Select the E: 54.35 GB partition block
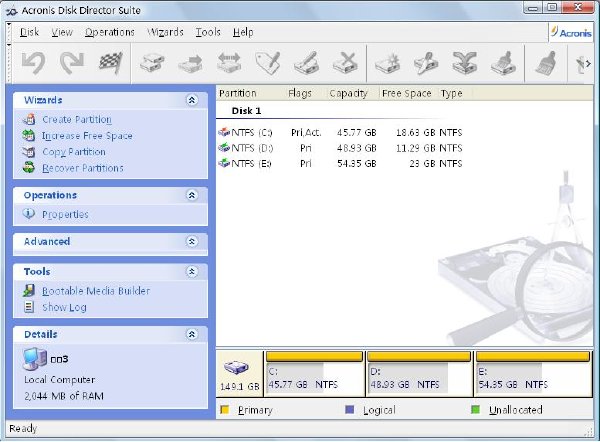Viewport: 600px width, 442px height. [533, 374]
